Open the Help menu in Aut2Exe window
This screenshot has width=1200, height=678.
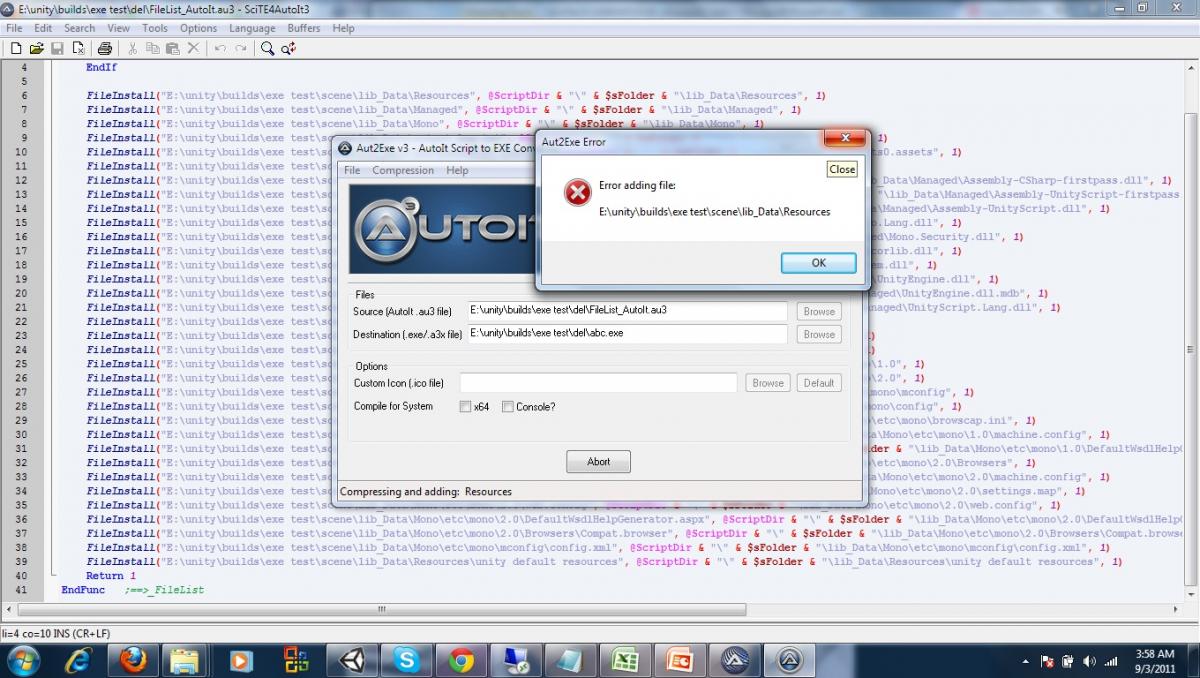point(457,171)
